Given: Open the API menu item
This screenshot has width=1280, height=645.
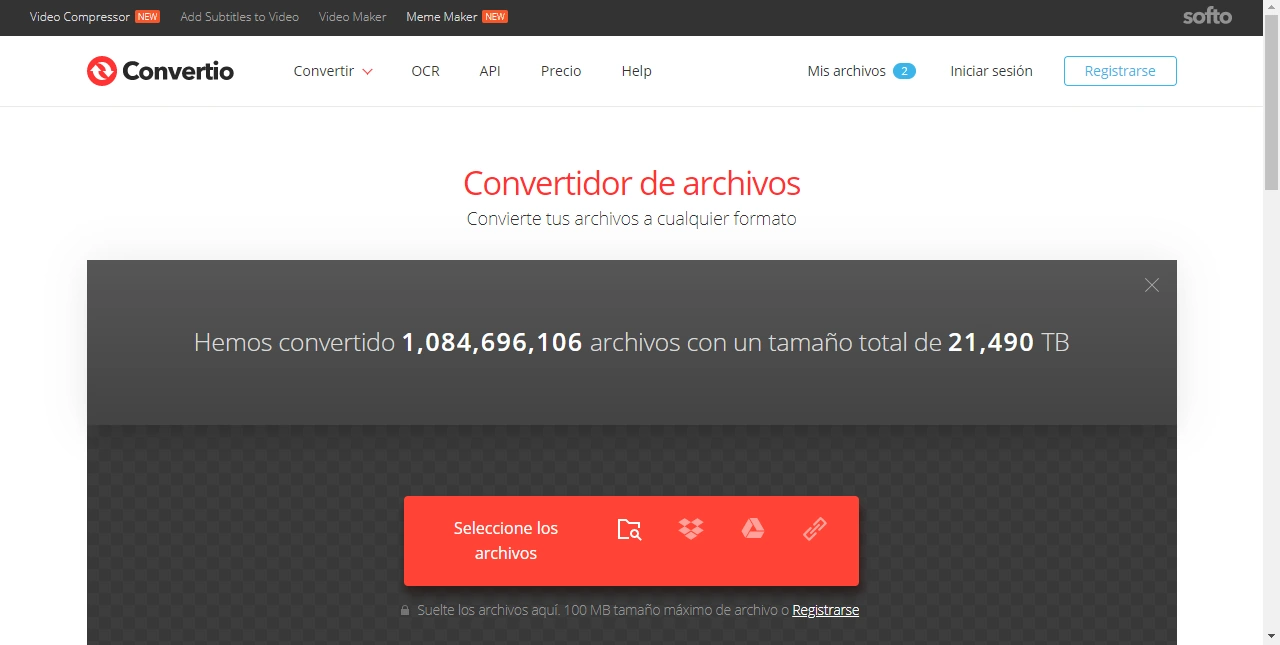Looking at the screenshot, I should click(490, 71).
